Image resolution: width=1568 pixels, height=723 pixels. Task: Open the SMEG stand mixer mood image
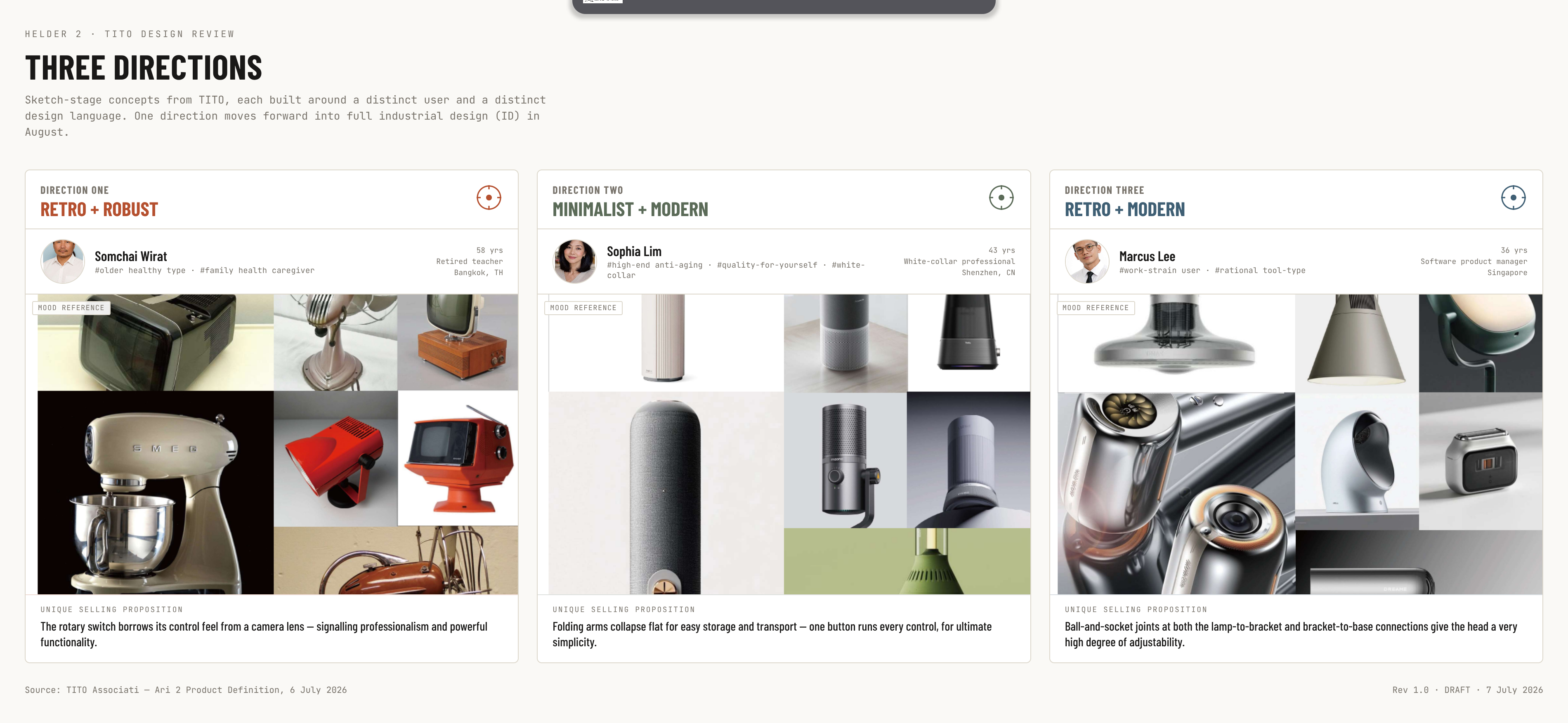pyautogui.click(x=155, y=492)
